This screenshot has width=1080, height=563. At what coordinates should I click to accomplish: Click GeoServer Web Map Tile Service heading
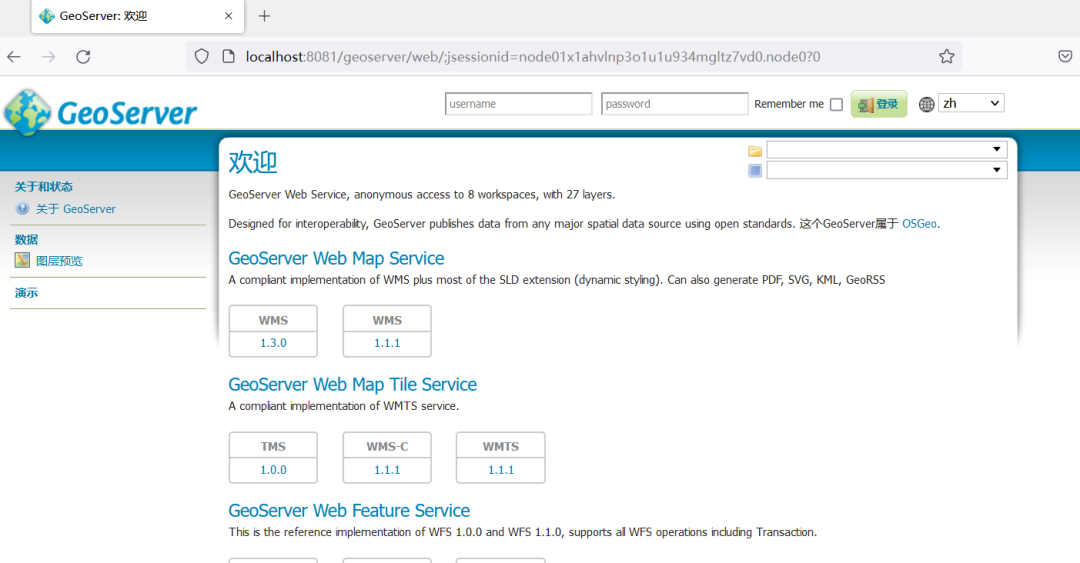pyautogui.click(x=353, y=385)
